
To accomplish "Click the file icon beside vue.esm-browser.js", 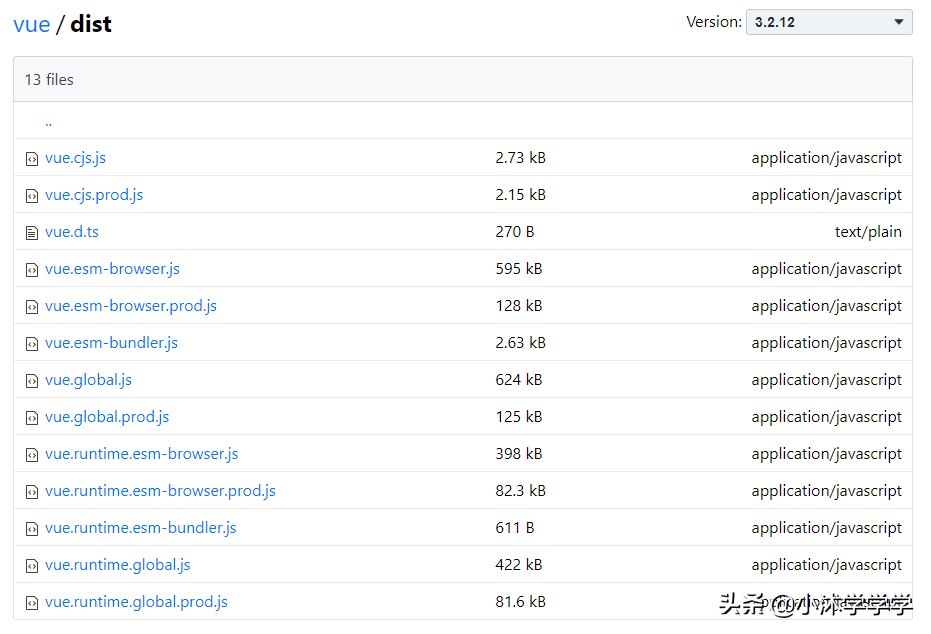I will tap(31, 268).
